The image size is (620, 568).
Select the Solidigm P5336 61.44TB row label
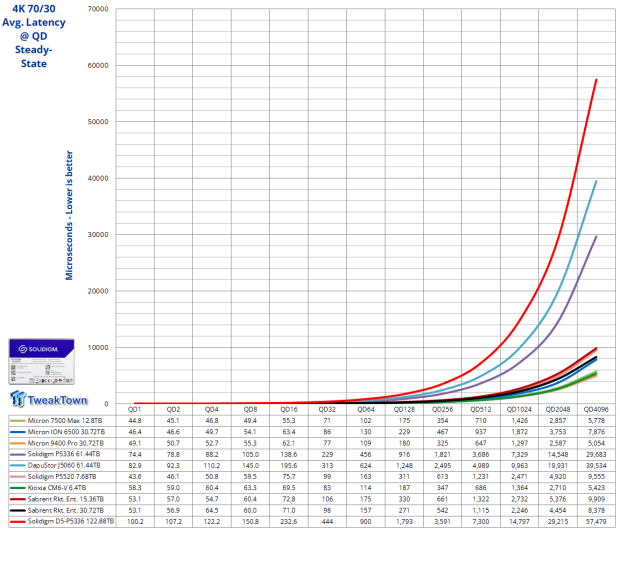tap(64, 454)
